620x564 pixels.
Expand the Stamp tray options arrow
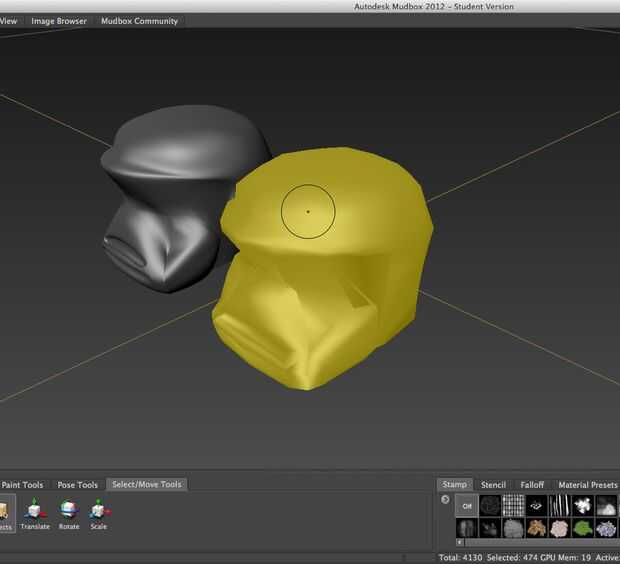445,500
